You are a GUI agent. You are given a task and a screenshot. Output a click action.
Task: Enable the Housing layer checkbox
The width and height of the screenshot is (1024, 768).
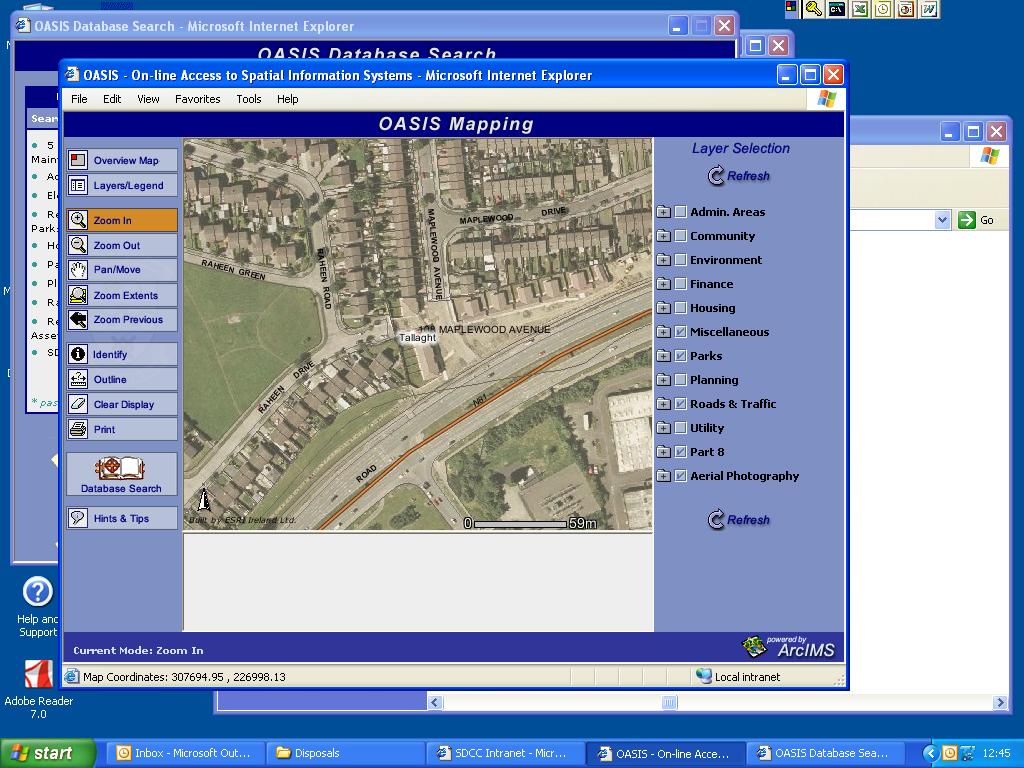coord(681,308)
